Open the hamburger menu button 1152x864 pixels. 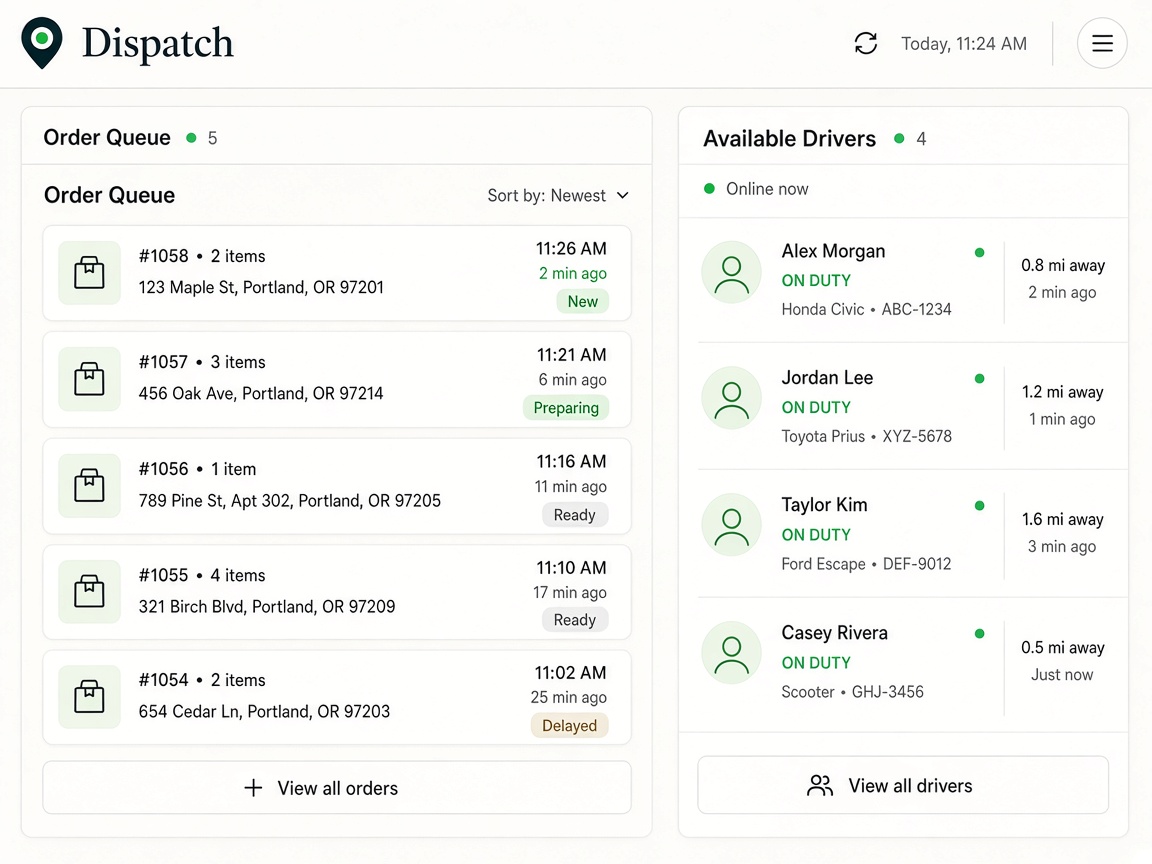1101,43
